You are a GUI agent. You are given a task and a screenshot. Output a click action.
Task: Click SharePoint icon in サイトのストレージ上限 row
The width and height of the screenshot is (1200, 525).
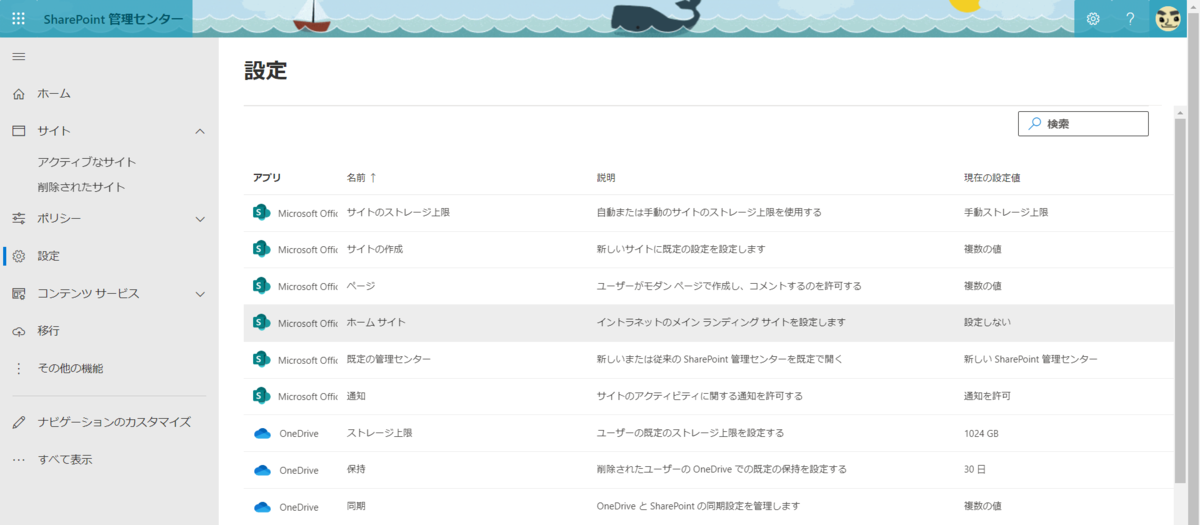pyautogui.click(x=261, y=212)
